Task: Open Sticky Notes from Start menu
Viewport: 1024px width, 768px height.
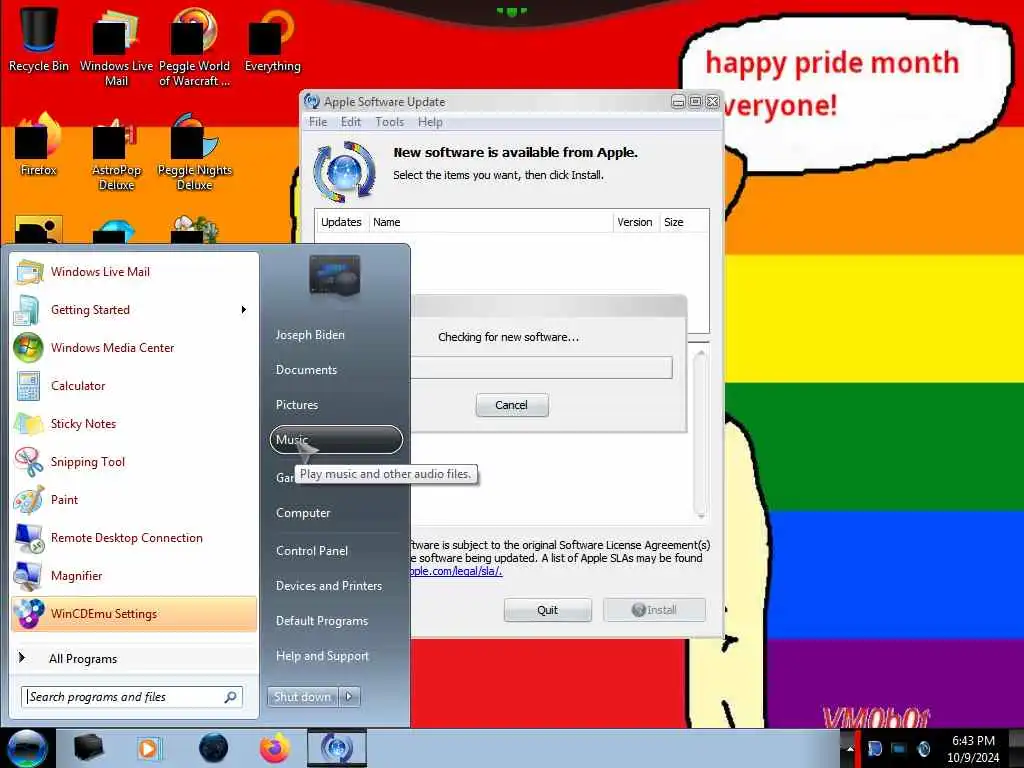Action: coord(135,423)
